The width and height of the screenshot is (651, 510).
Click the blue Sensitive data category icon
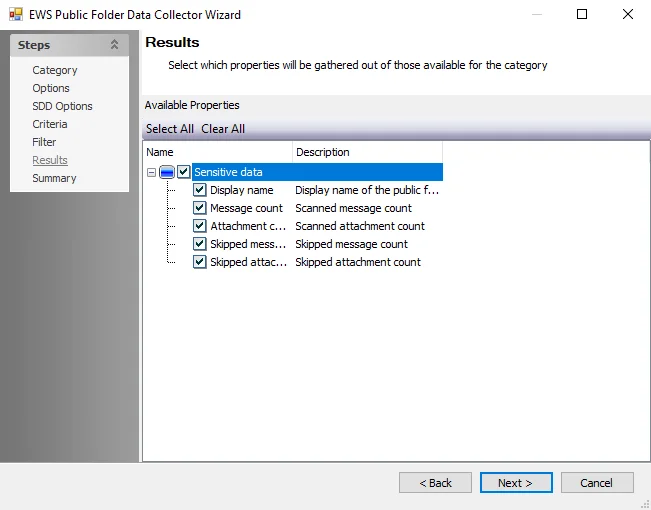coord(167,172)
